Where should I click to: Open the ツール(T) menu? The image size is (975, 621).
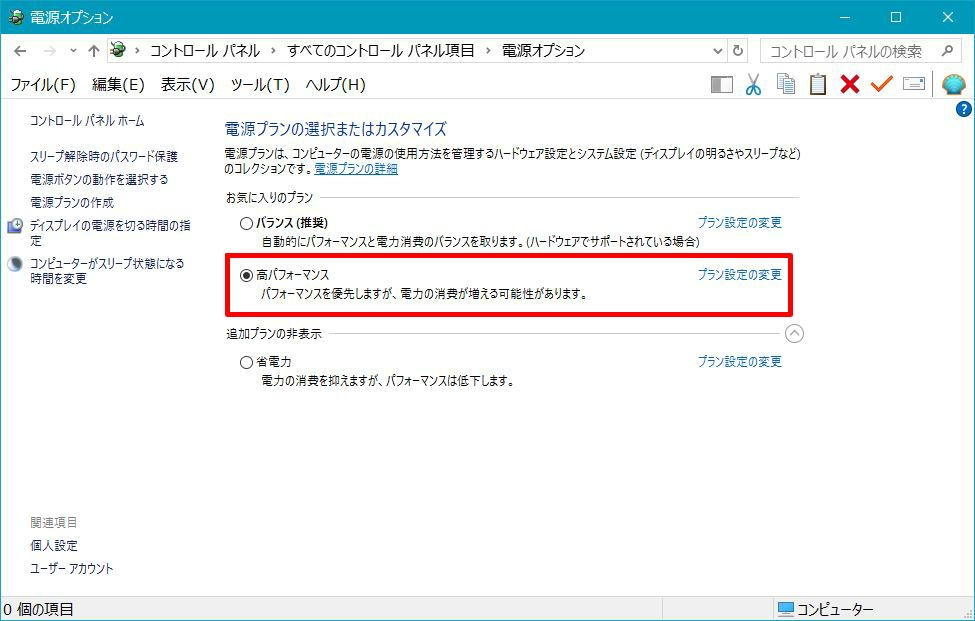[260, 85]
